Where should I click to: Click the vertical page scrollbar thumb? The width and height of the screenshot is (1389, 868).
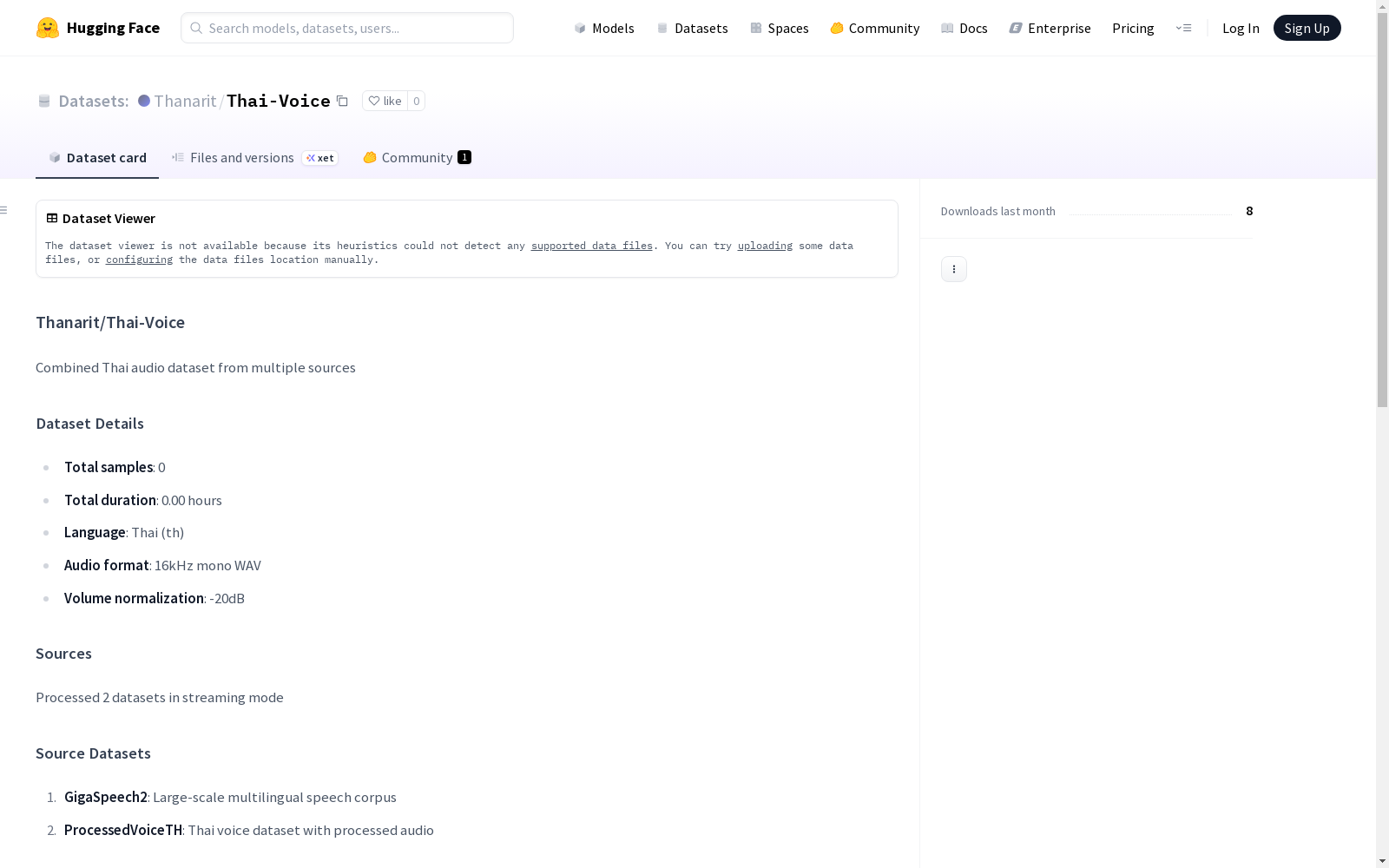[x=1382, y=210]
